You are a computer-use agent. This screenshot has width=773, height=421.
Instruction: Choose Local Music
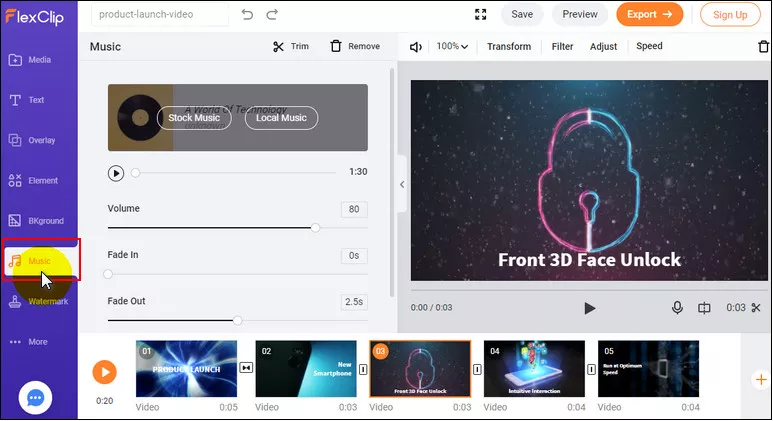(x=281, y=118)
